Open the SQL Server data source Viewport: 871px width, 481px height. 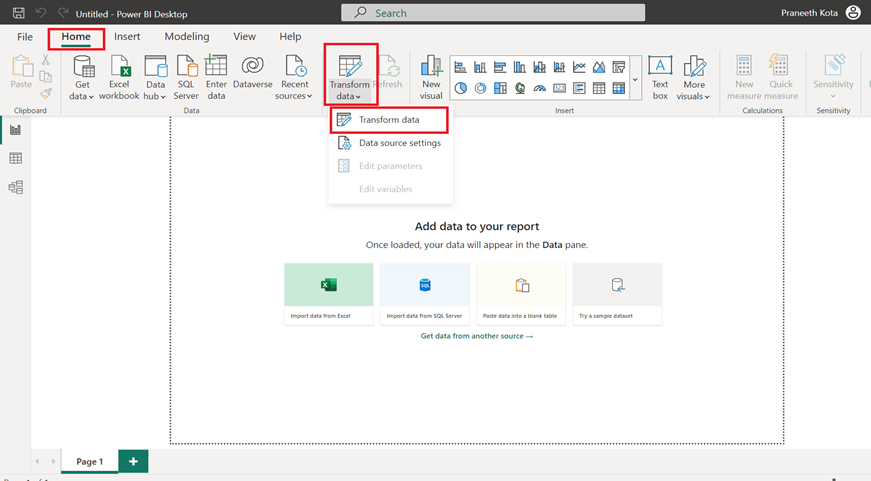click(x=186, y=67)
